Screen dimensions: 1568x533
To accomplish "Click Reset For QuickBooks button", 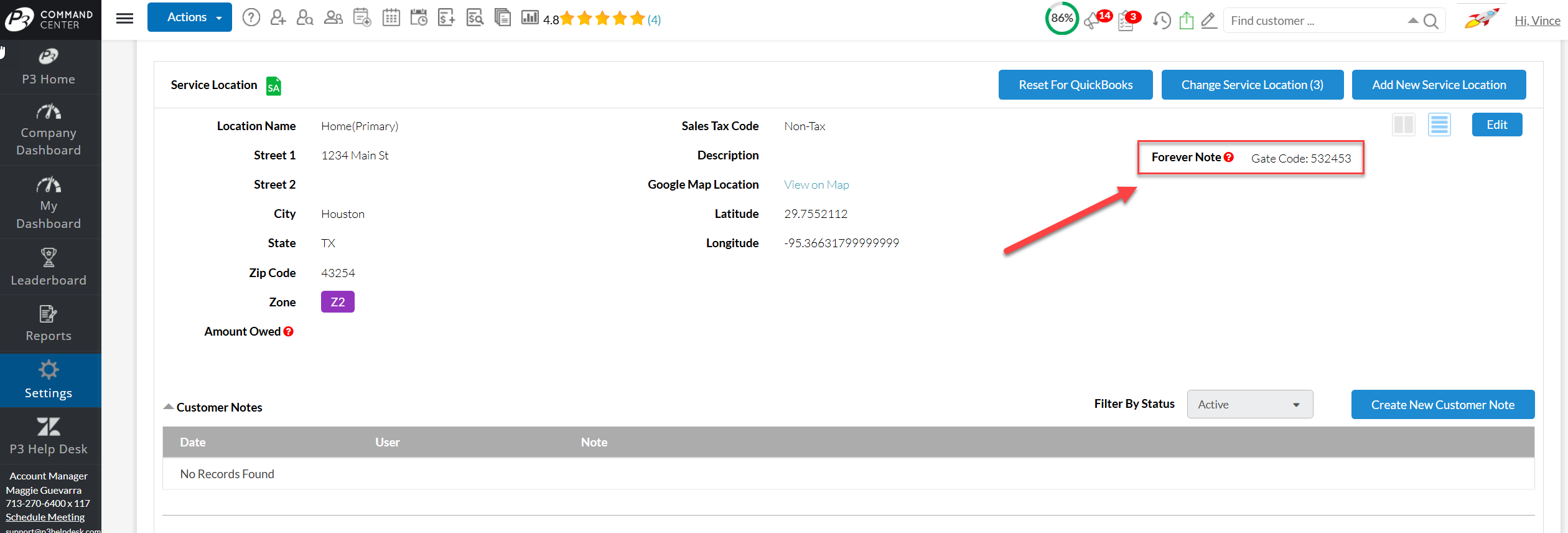I will [x=1075, y=85].
